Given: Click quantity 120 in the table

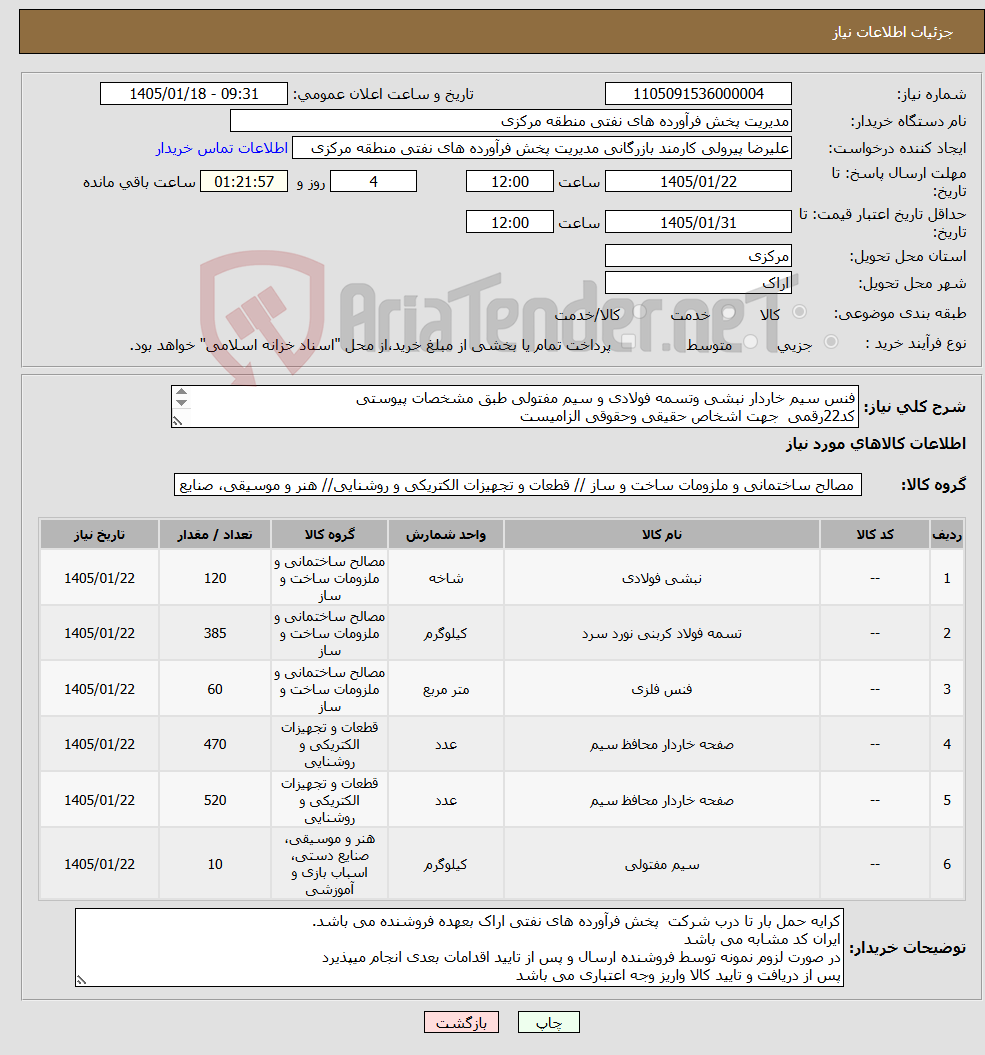Looking at the screenshot, I should click(x=215, y=579).
